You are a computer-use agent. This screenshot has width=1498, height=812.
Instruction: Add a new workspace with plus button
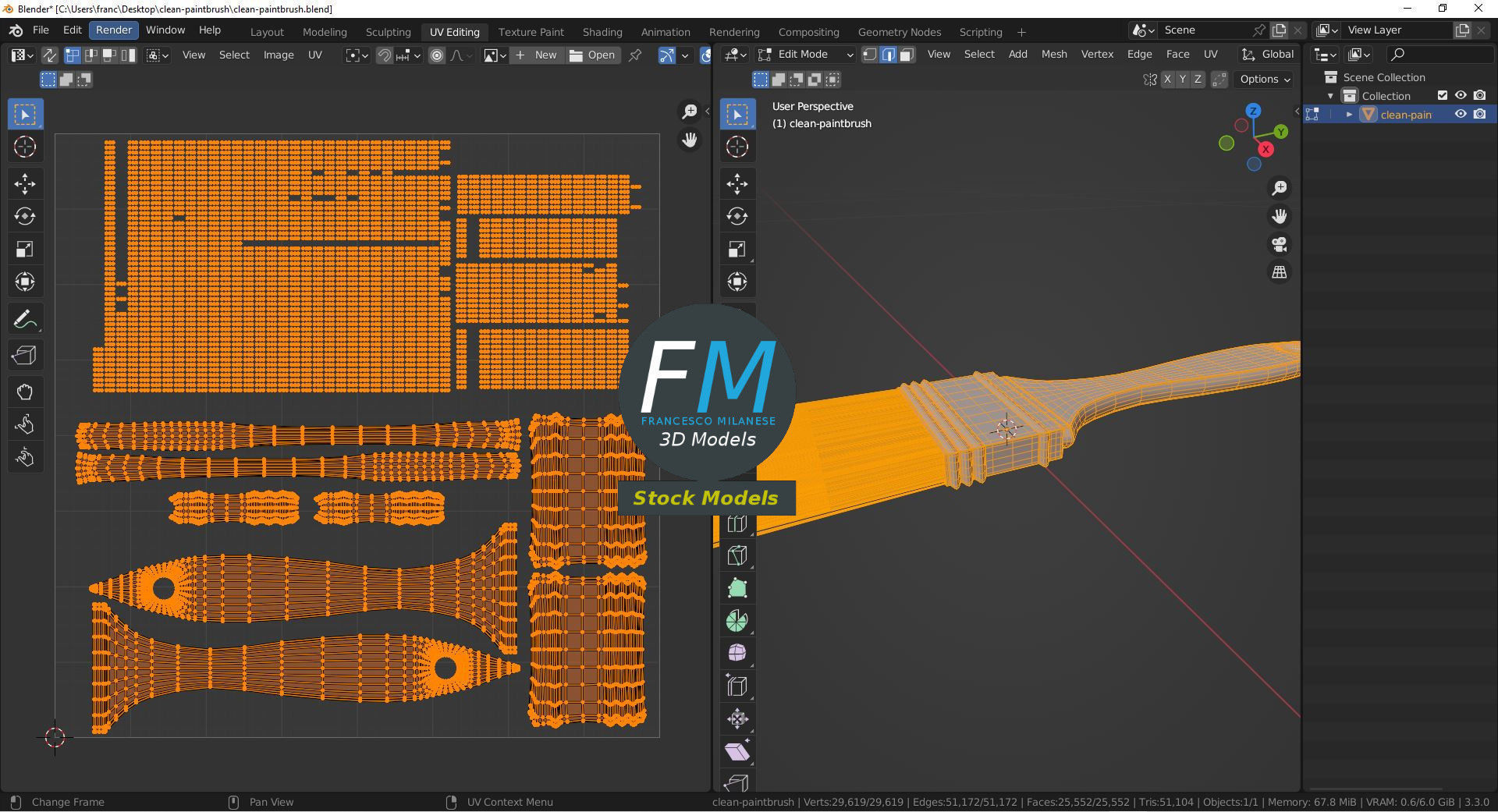pyautogui.click(x=1021, y=32)
